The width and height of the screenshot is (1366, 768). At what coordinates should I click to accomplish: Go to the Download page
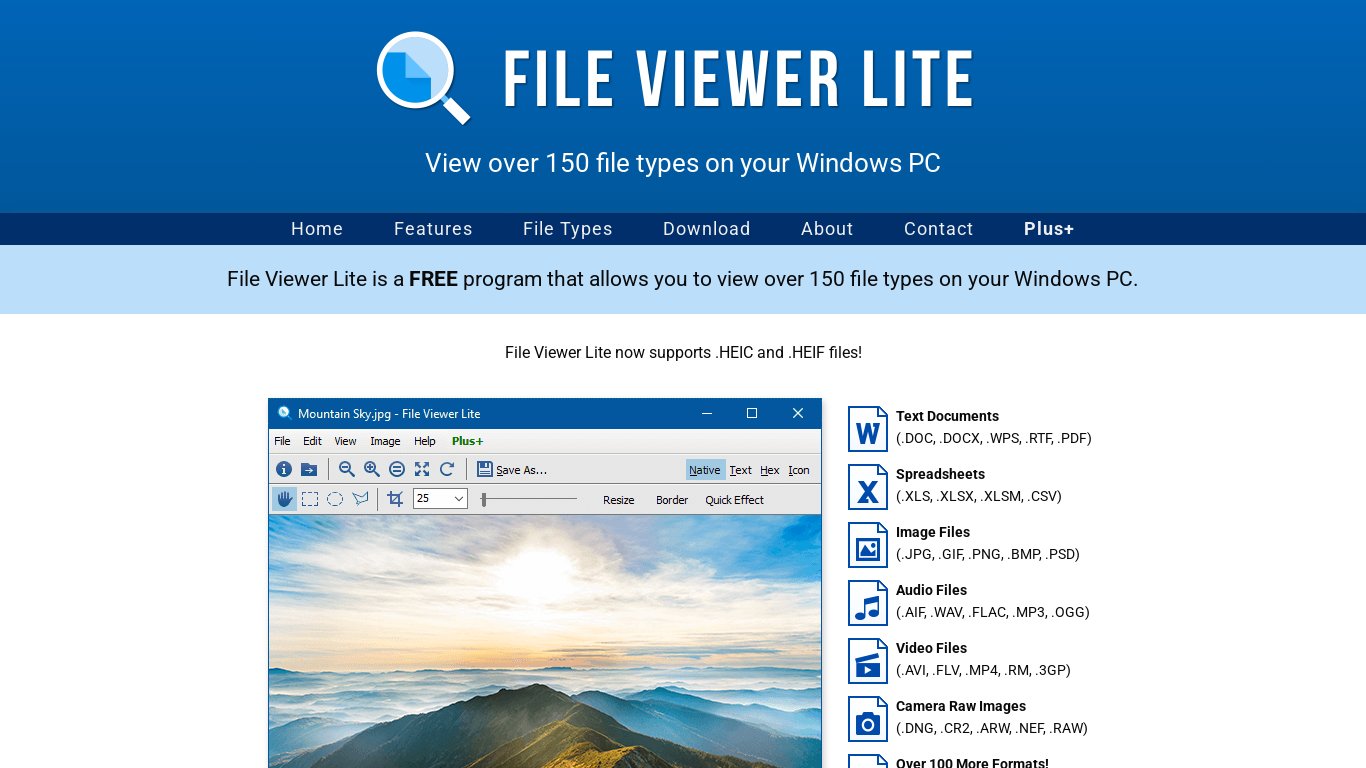pyautogui.click(x=707, y=229)
